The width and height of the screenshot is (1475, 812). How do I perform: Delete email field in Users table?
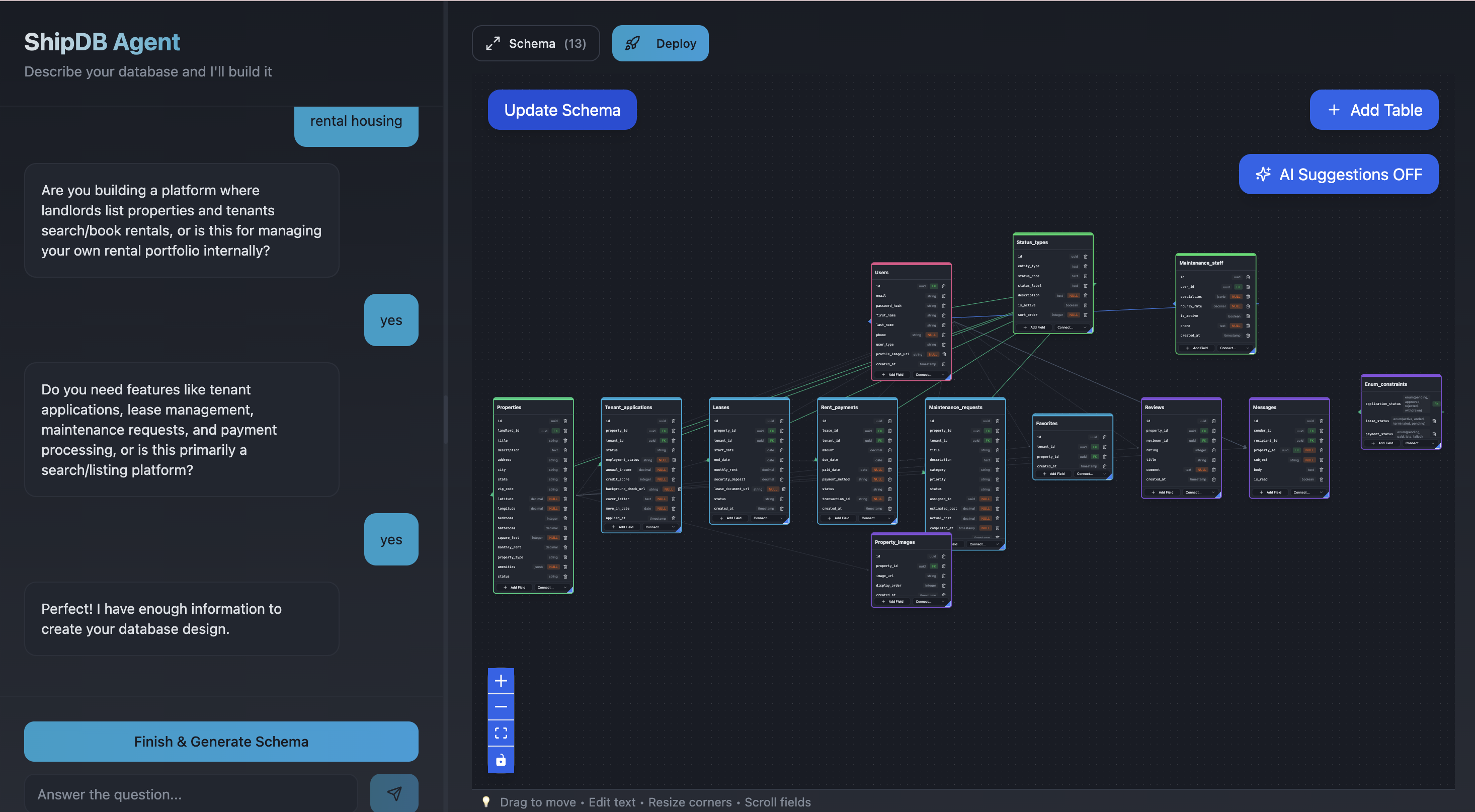pos(944,296)
